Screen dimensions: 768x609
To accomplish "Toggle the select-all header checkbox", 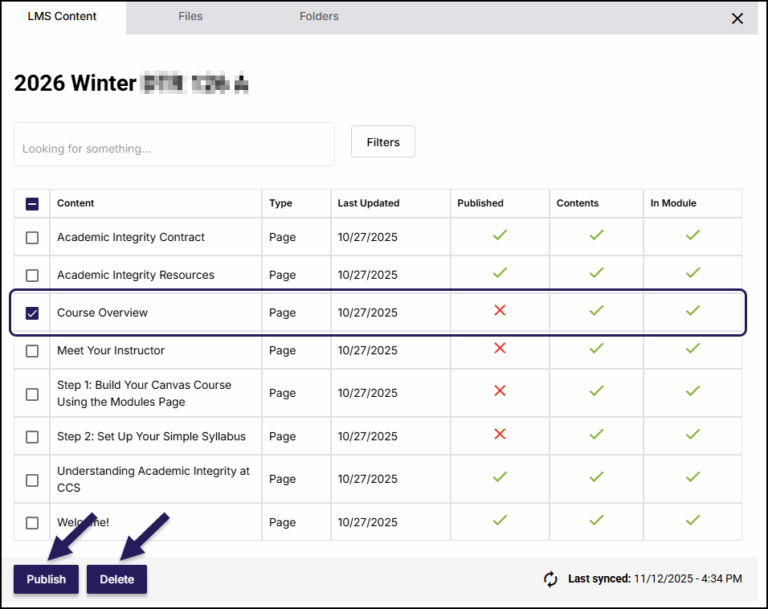I will [32, 204].
